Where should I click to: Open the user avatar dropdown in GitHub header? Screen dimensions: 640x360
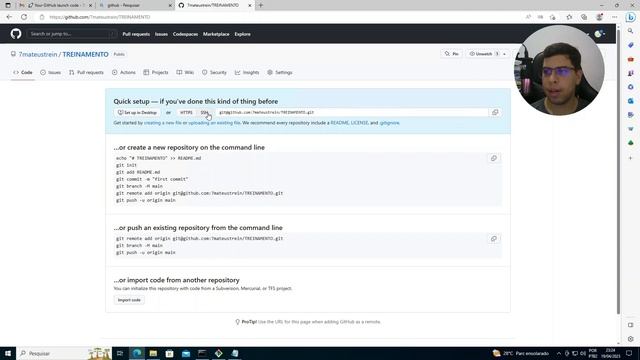pos(600,34)
